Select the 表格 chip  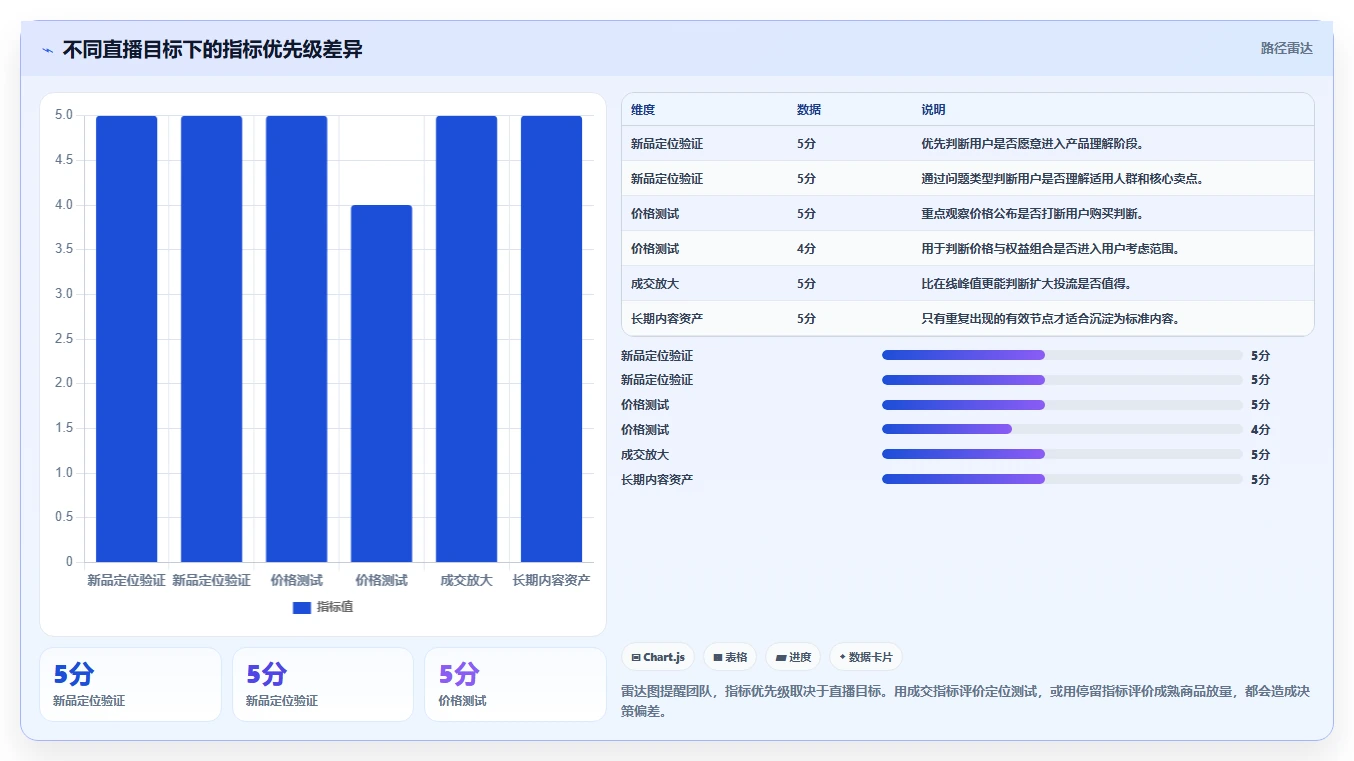coord(730,657)
